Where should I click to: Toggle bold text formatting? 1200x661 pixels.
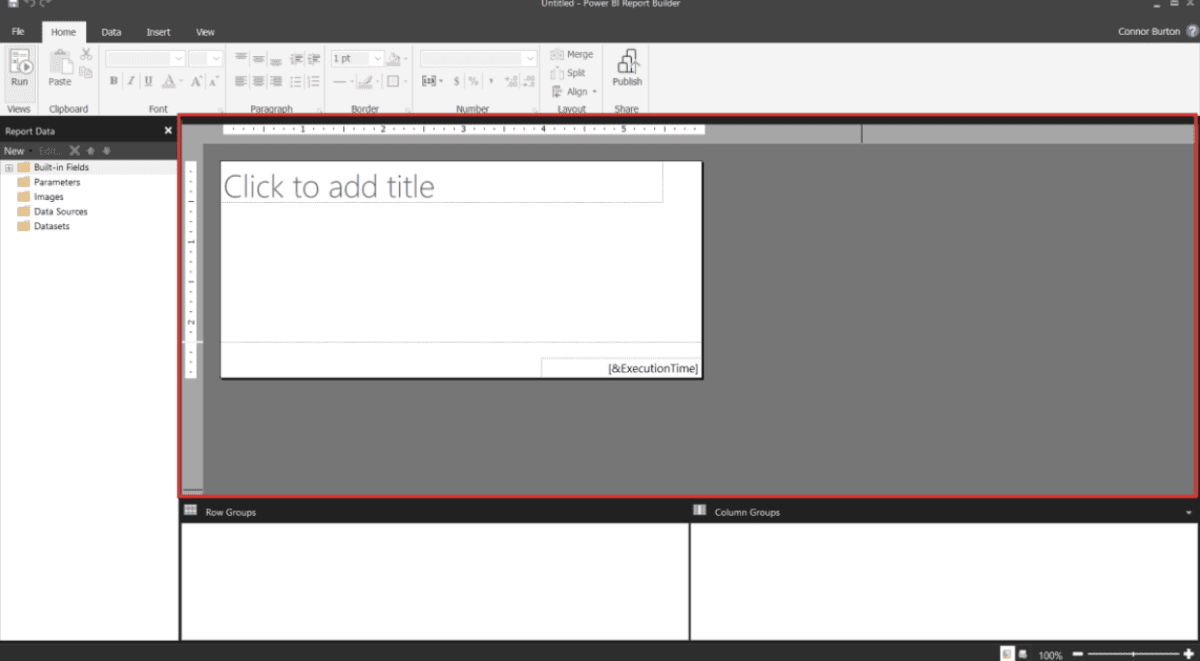pos(114,81)
